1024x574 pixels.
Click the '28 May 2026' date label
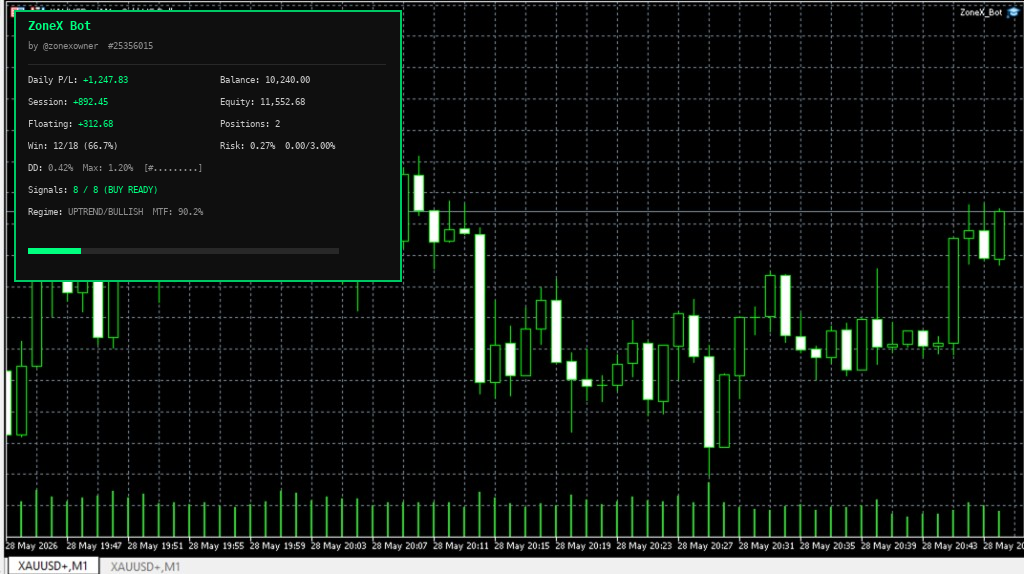[x=31, y=546]
